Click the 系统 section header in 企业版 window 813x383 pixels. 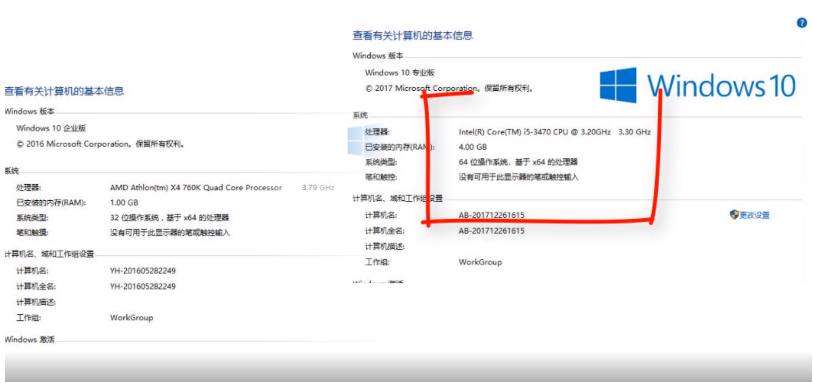11,171
